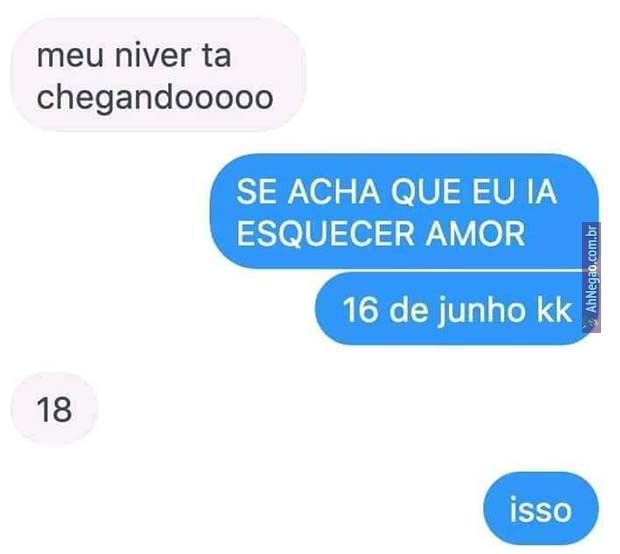Click the word "chegandooooo" in first message

(x=155, y=98)
